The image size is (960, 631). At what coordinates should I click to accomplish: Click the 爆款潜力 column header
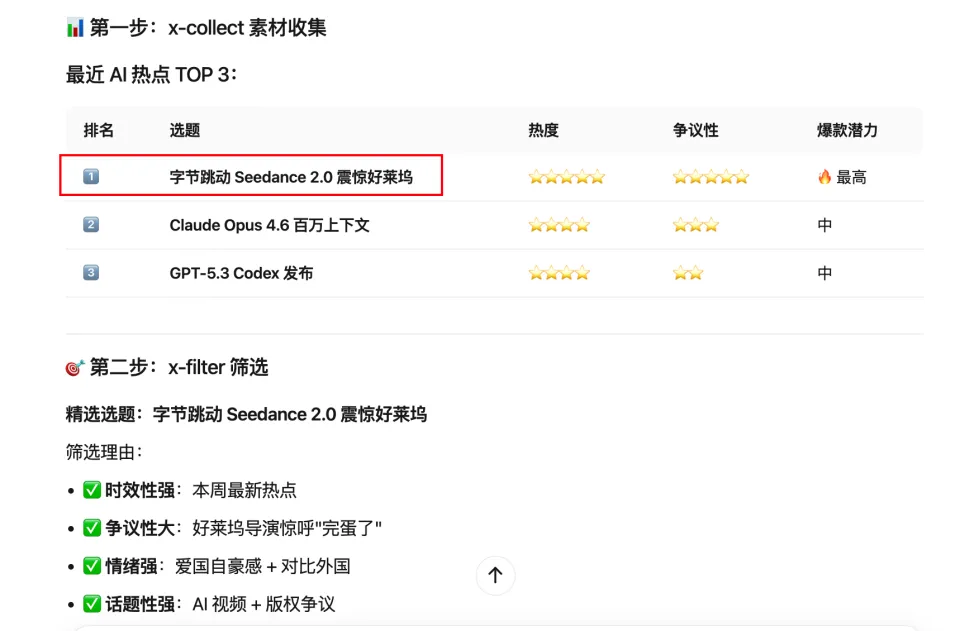pyautogui.click(x=847, y=130)
